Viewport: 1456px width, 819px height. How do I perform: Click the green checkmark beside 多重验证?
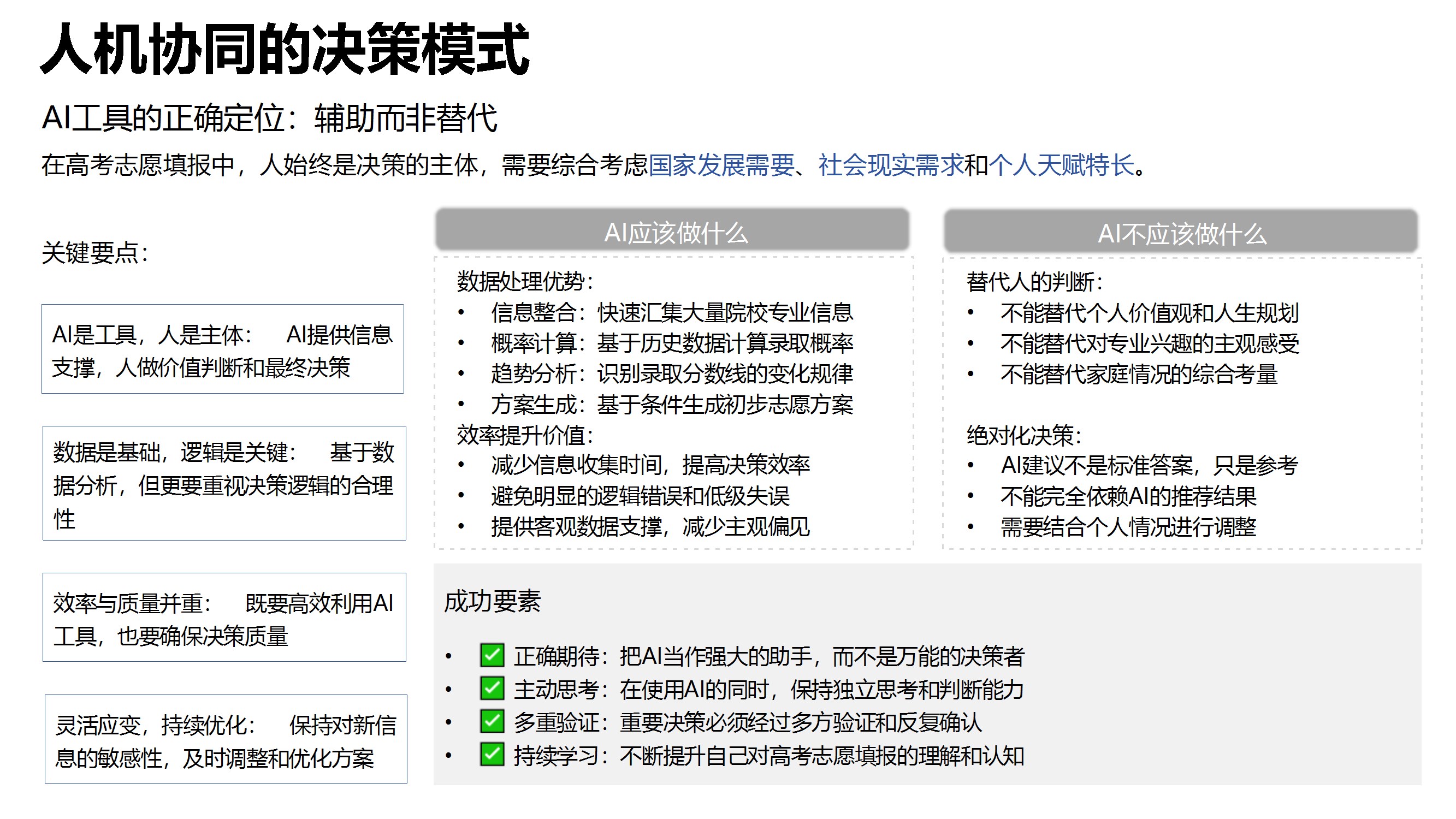point(492,722)
